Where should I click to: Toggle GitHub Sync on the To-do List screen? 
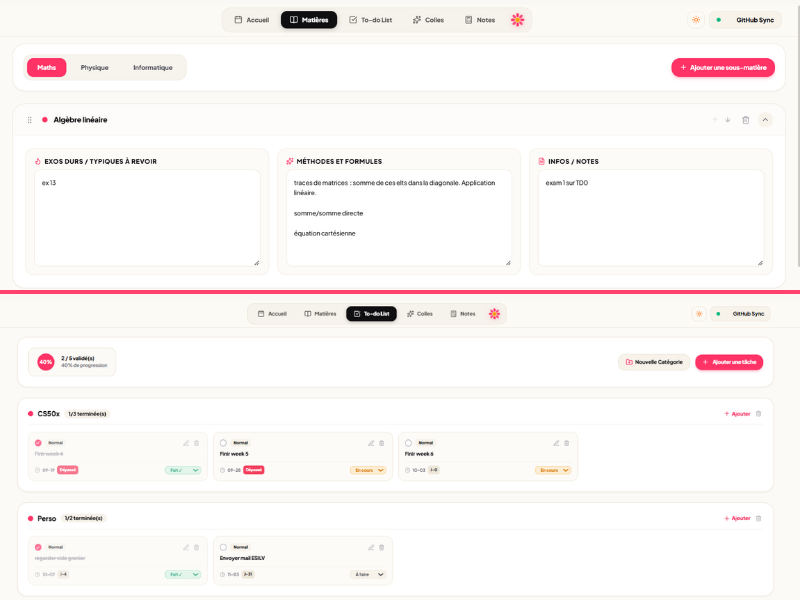(740, 314)
